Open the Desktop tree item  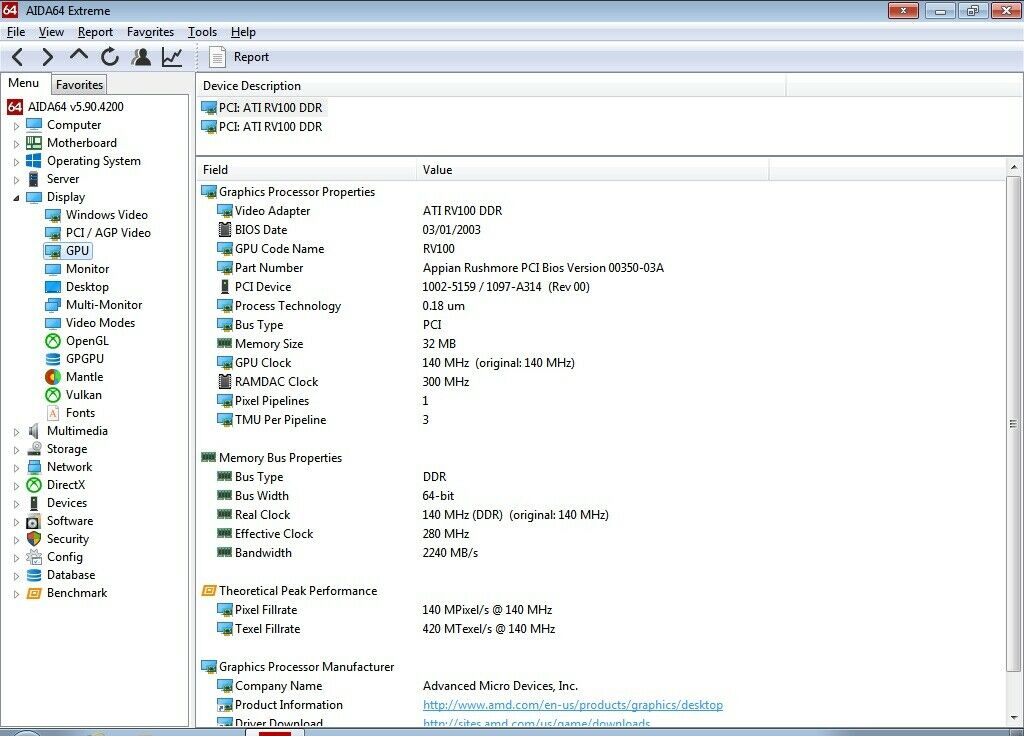[87, 287]
